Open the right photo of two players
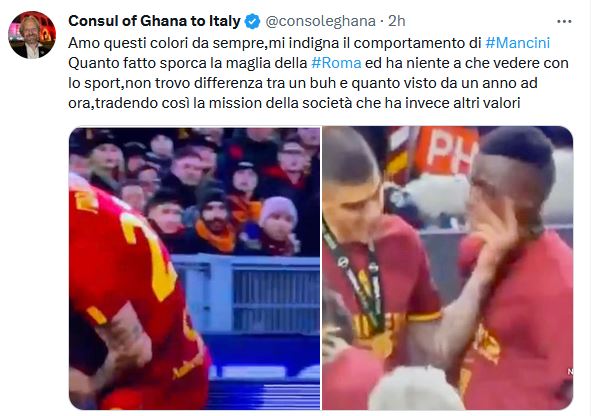 (448, 268)
